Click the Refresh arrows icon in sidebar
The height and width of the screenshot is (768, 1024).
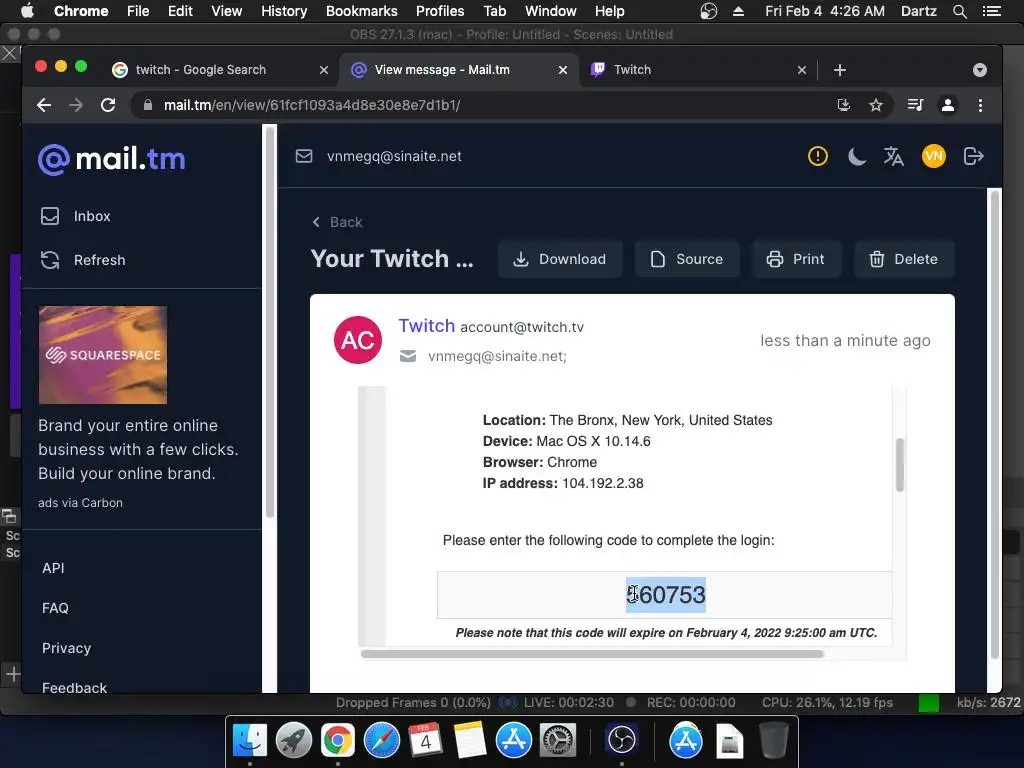point(50,260)
